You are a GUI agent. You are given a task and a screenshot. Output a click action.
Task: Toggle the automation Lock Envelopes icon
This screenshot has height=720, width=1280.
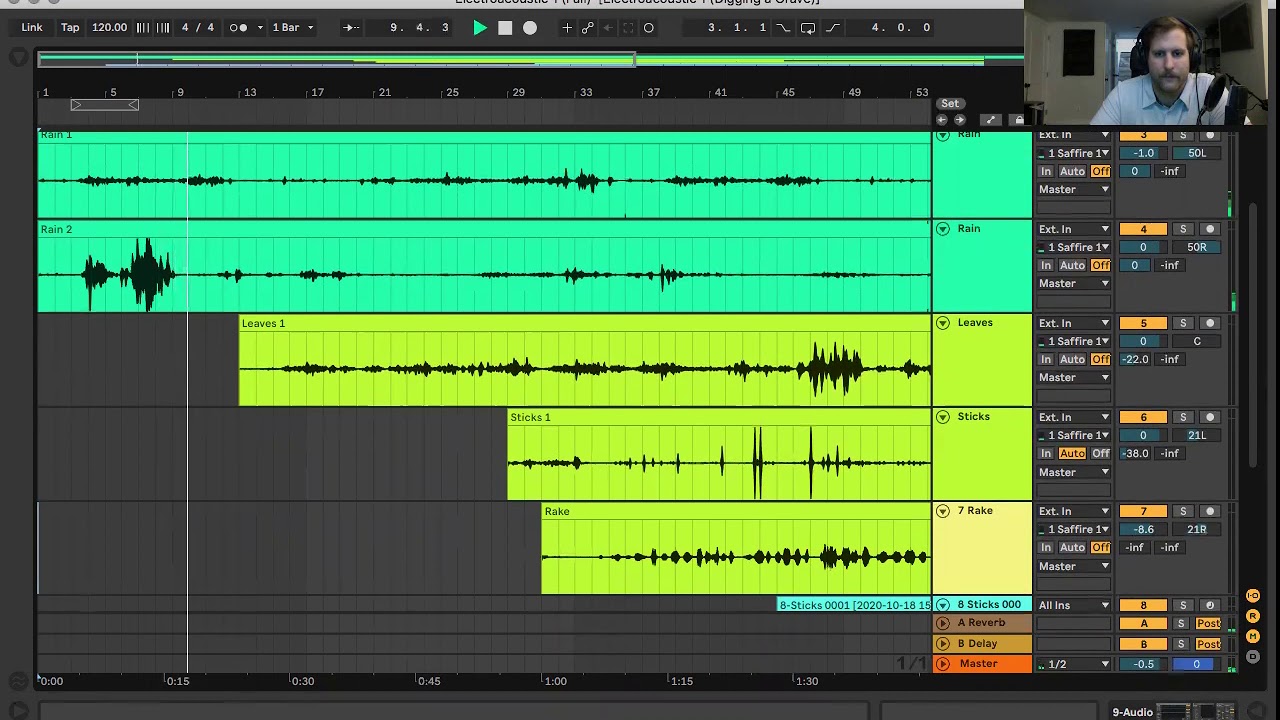click(x=1019, y=120)
